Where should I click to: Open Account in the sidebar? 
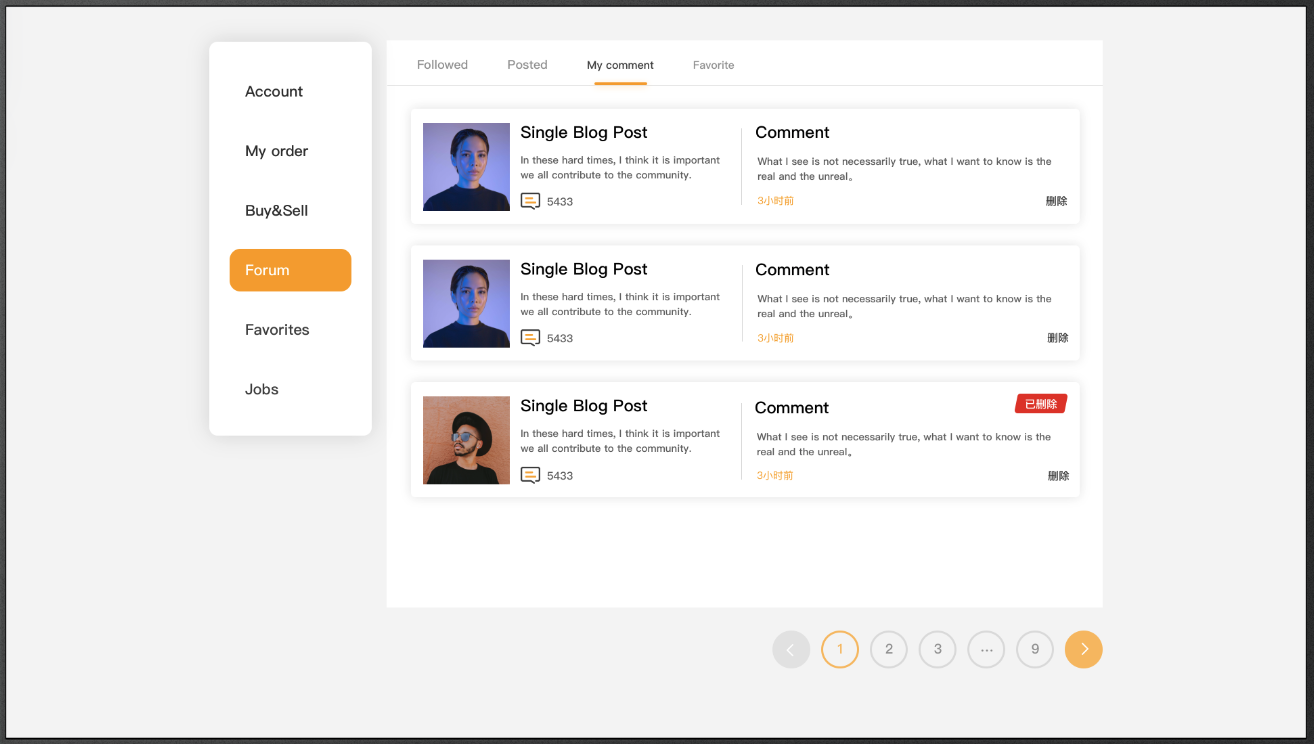[x=274, y=91]
